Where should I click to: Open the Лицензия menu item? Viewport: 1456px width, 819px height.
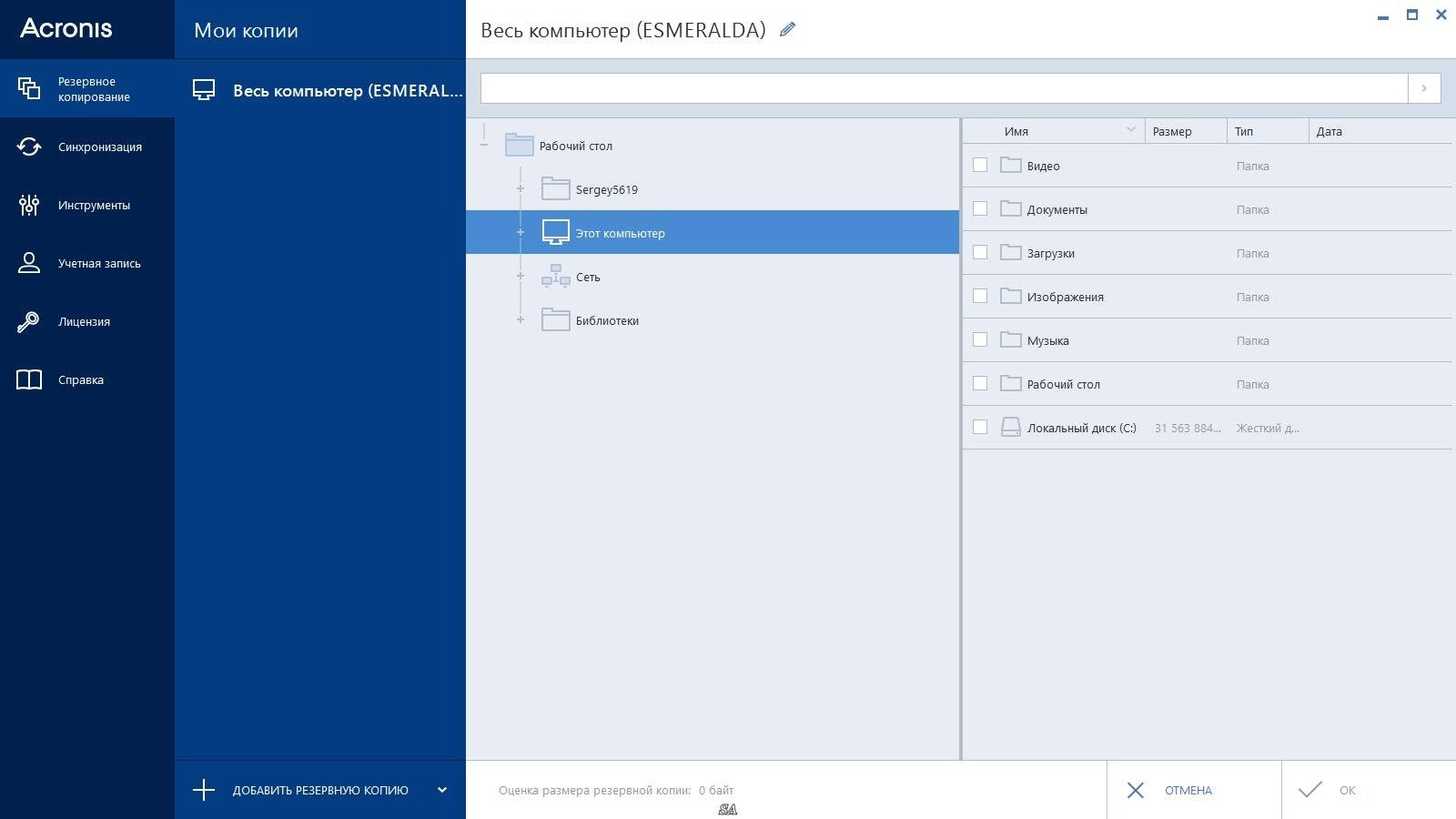tap(87, 321)
